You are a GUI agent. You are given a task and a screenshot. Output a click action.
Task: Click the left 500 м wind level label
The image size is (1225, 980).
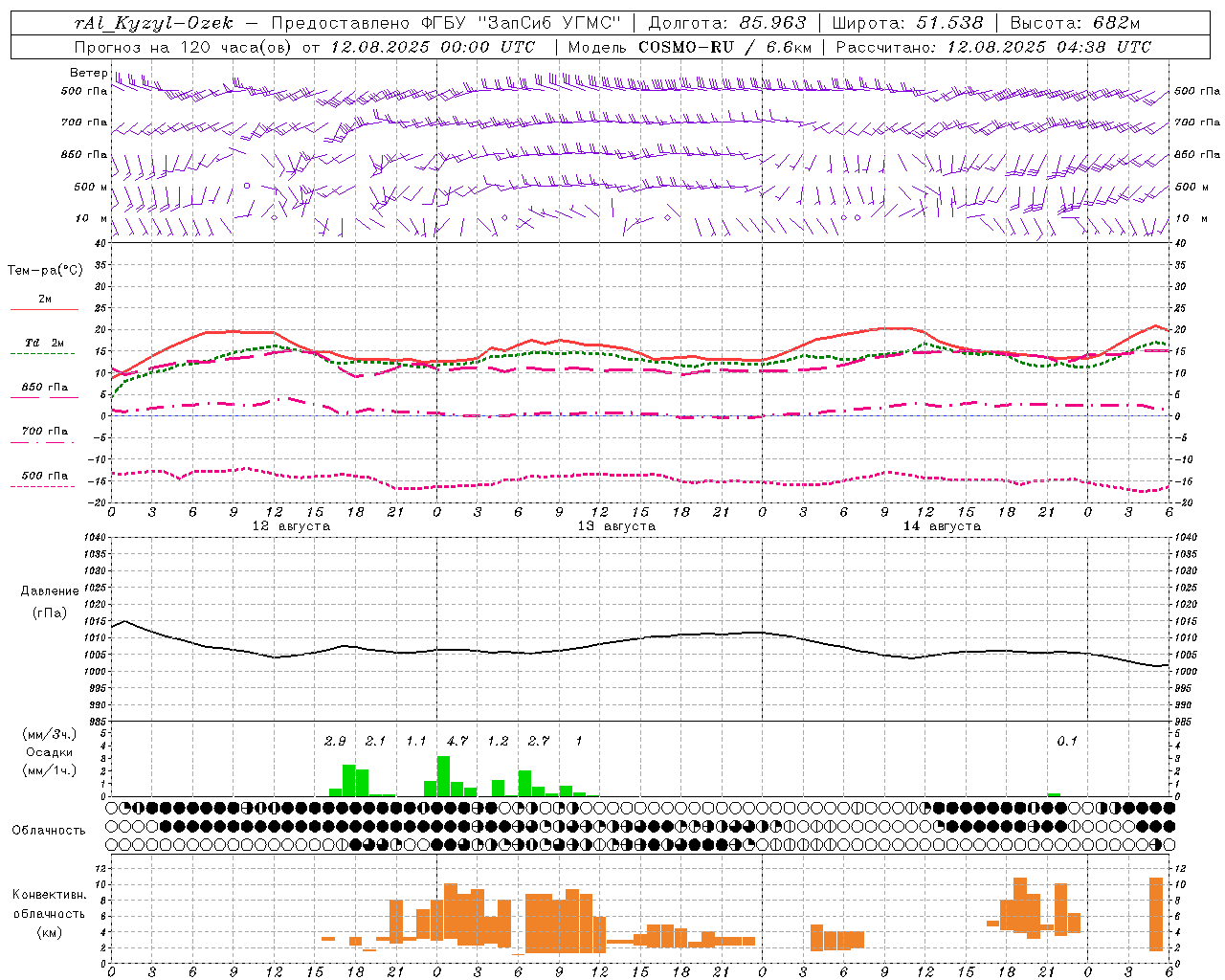pyautogui.click(x=91, y=187)
